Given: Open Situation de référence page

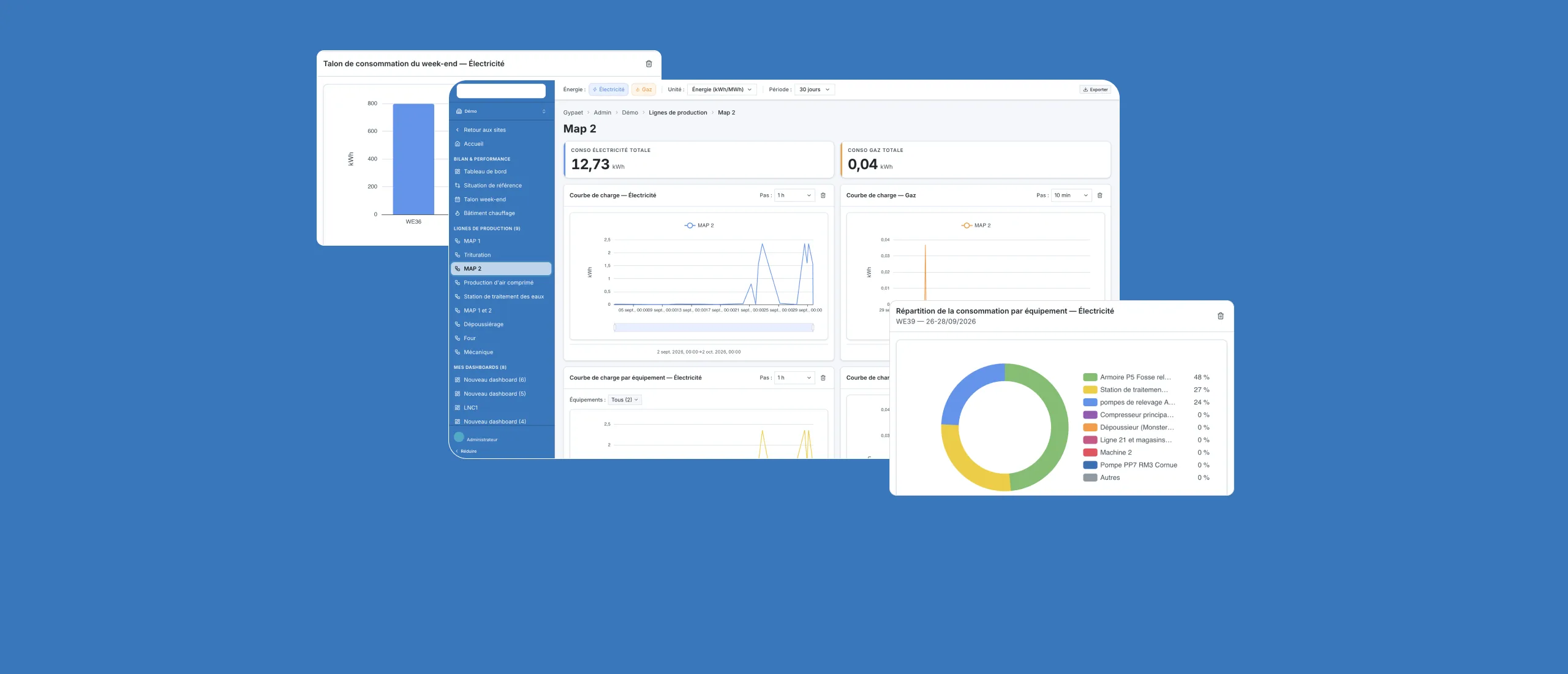Looking at the screenshot, I should (501, 186).
